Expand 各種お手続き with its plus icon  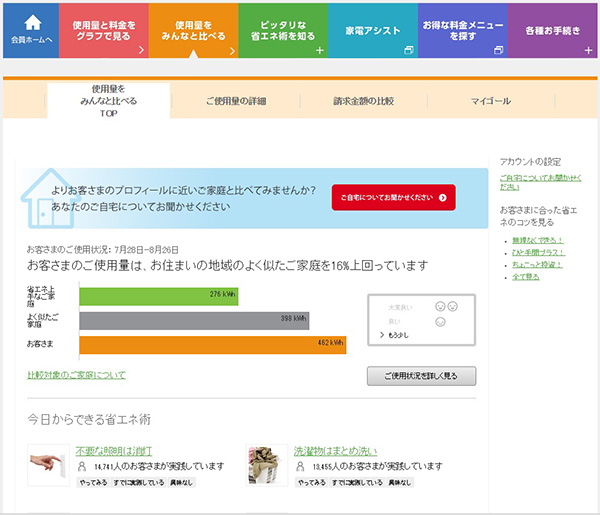[589, 50]
